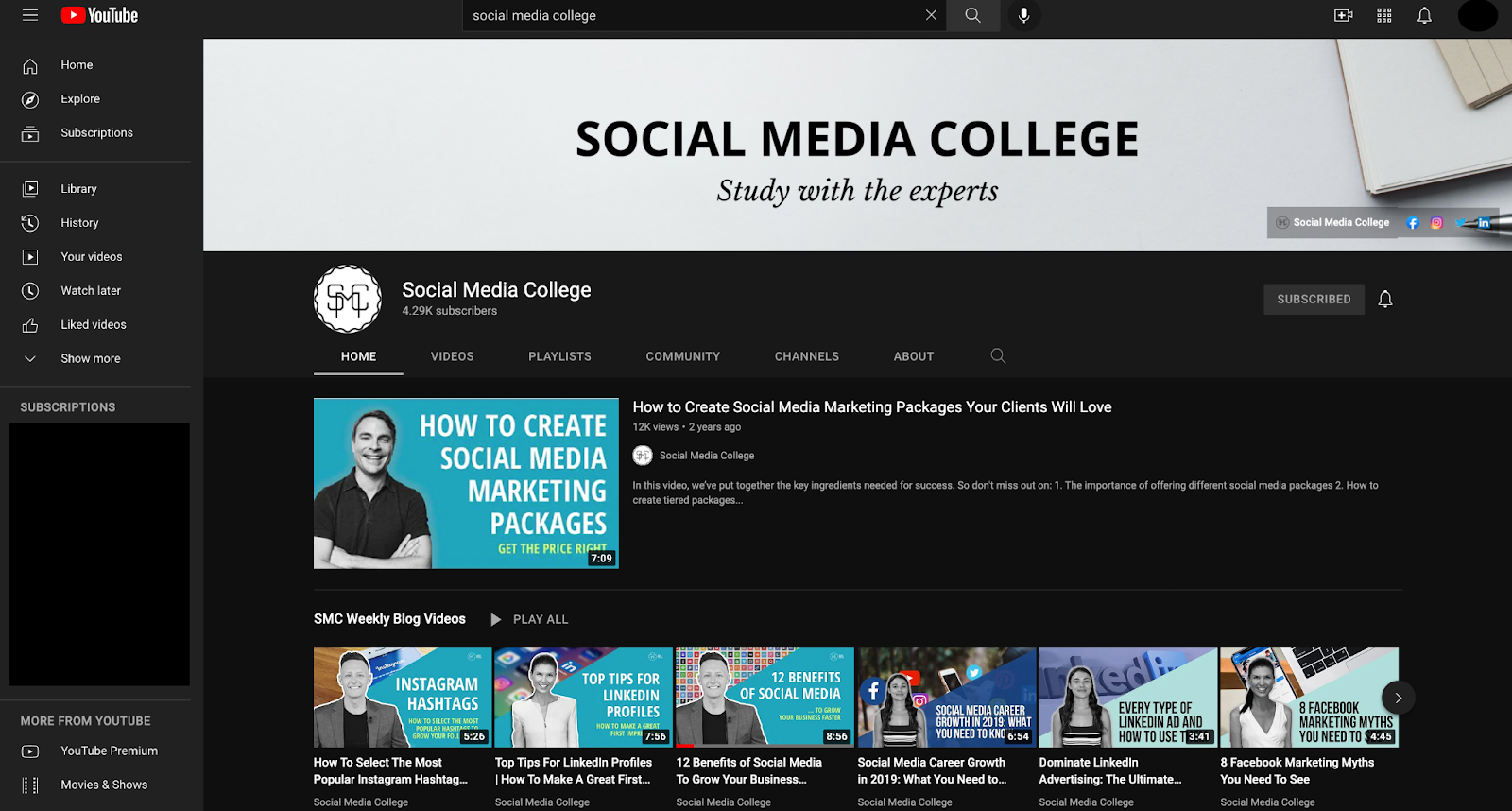Viewport: 1512px width, 811px height.
Task: Click the search magnifier button
Action: click(x=972, y=15)
